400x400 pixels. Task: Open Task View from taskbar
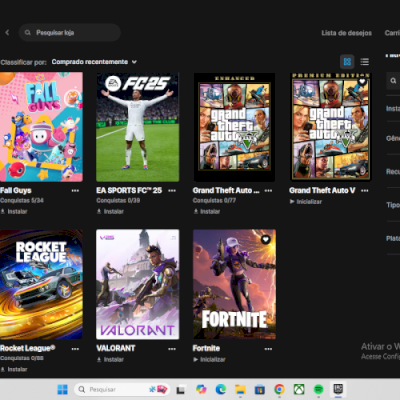click(x=181, y=389)
